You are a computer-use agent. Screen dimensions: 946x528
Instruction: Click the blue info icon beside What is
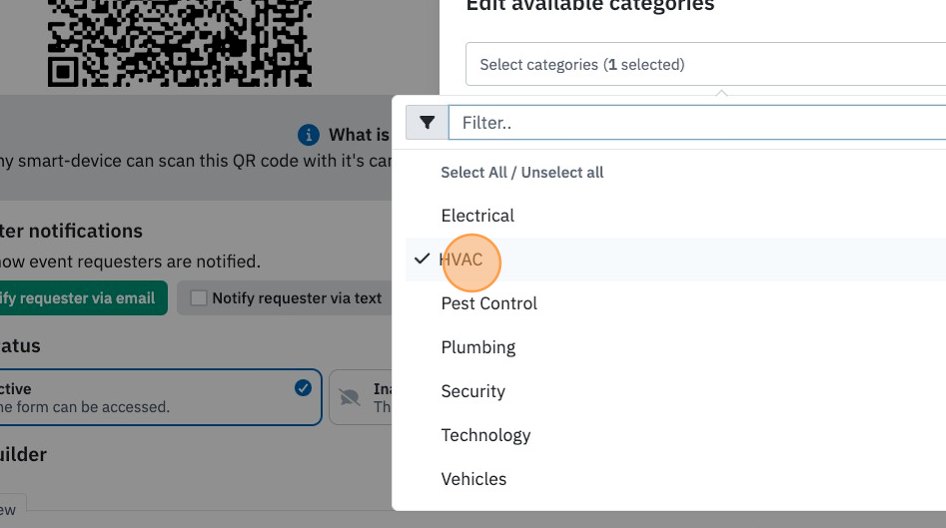tap(308, 135)
